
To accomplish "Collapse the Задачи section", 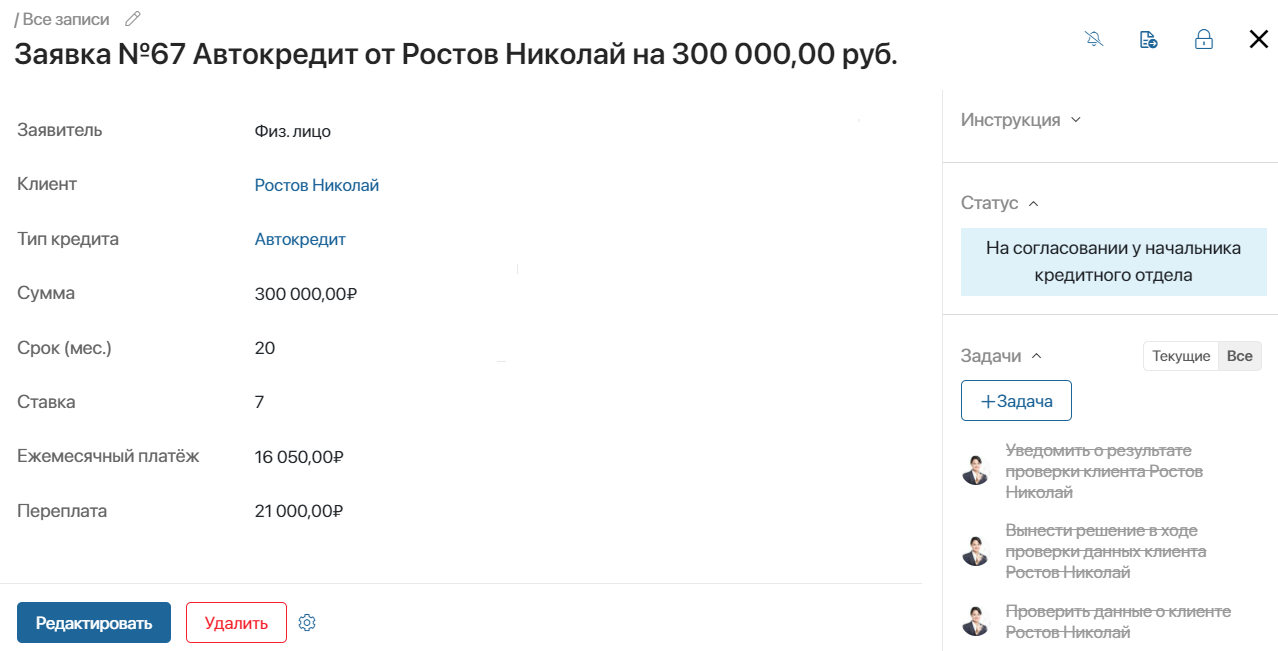I will 1001,356.
